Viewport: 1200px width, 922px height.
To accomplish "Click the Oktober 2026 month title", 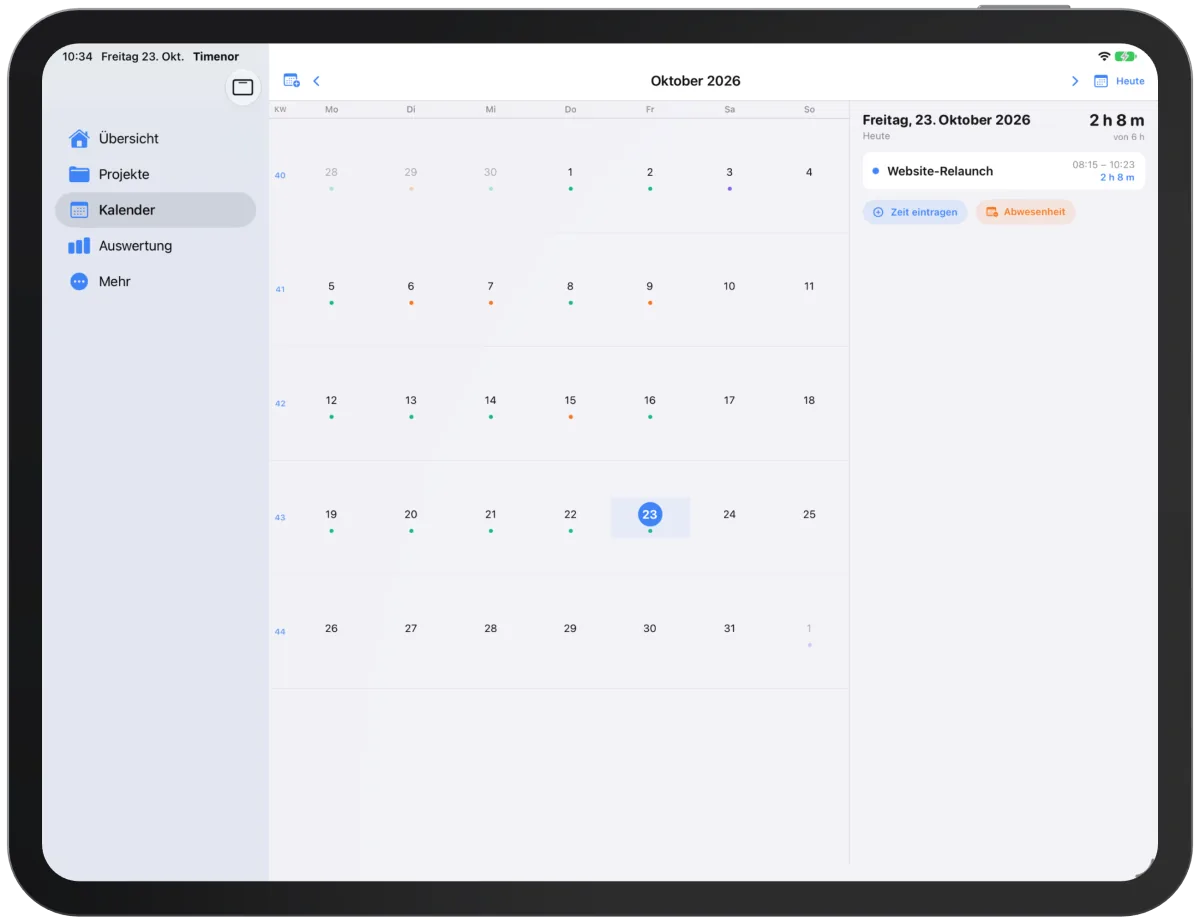I will pyautogui.click(x=696, y=81).
